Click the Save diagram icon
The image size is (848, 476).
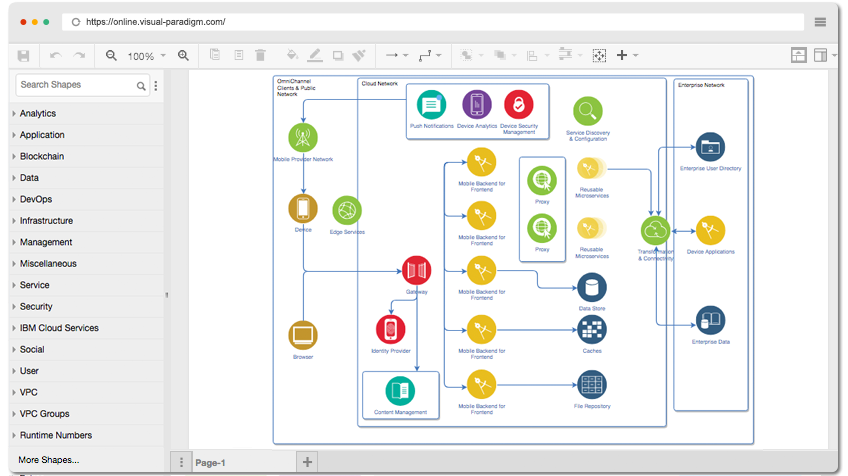tap(23, 56)
